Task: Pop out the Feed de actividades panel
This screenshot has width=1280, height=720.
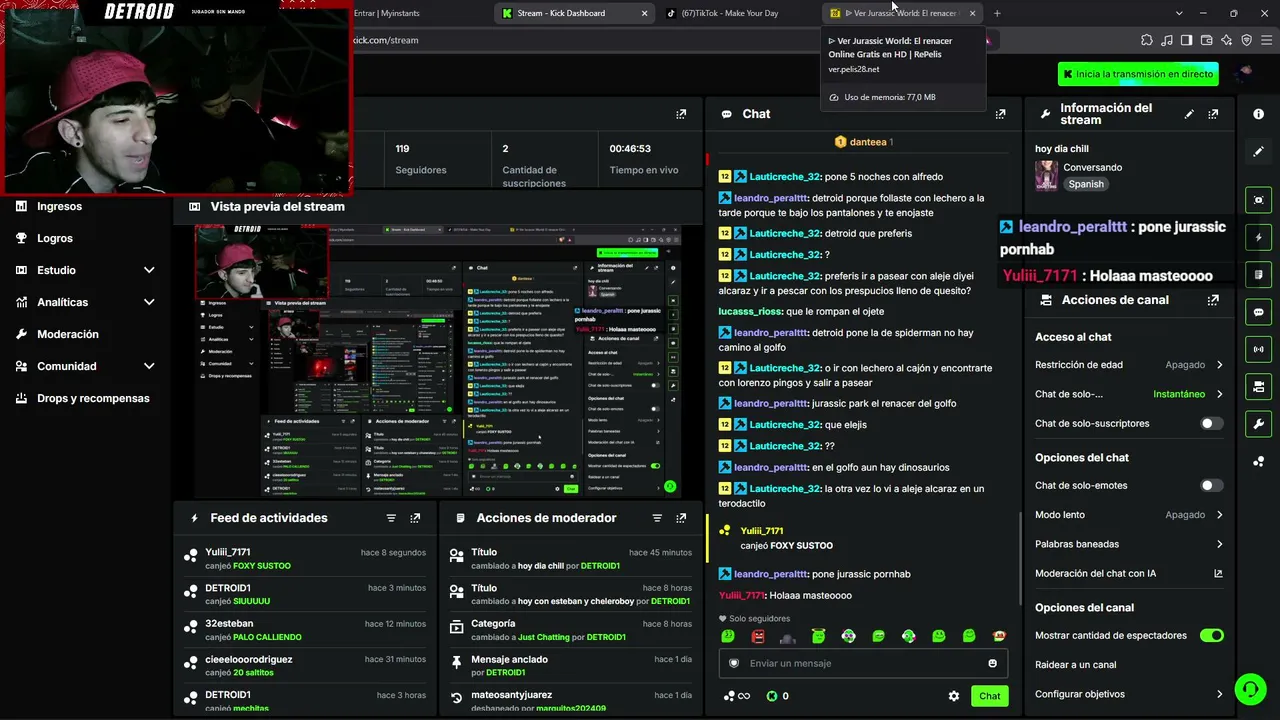Action: tap(415, 518)
